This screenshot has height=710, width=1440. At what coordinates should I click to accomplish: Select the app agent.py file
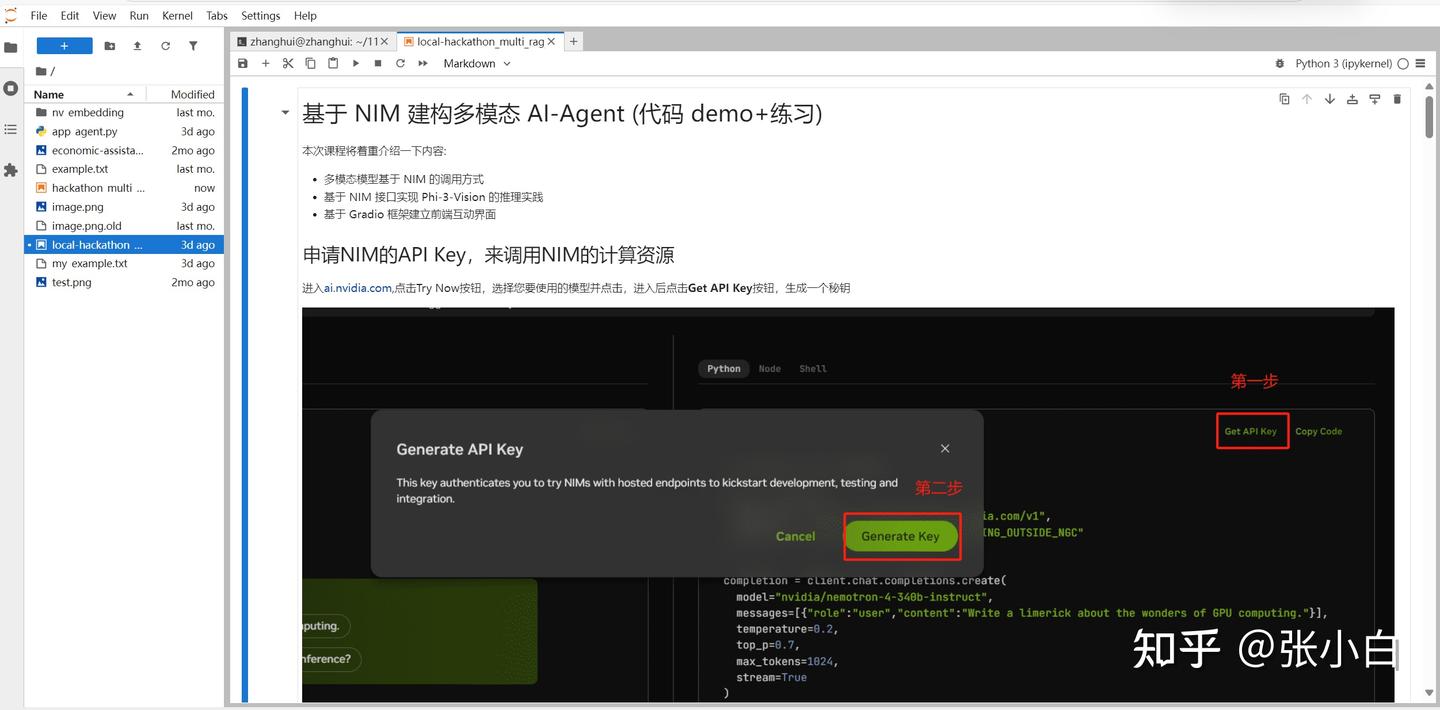pyautogui.click(x=124, y=132)
